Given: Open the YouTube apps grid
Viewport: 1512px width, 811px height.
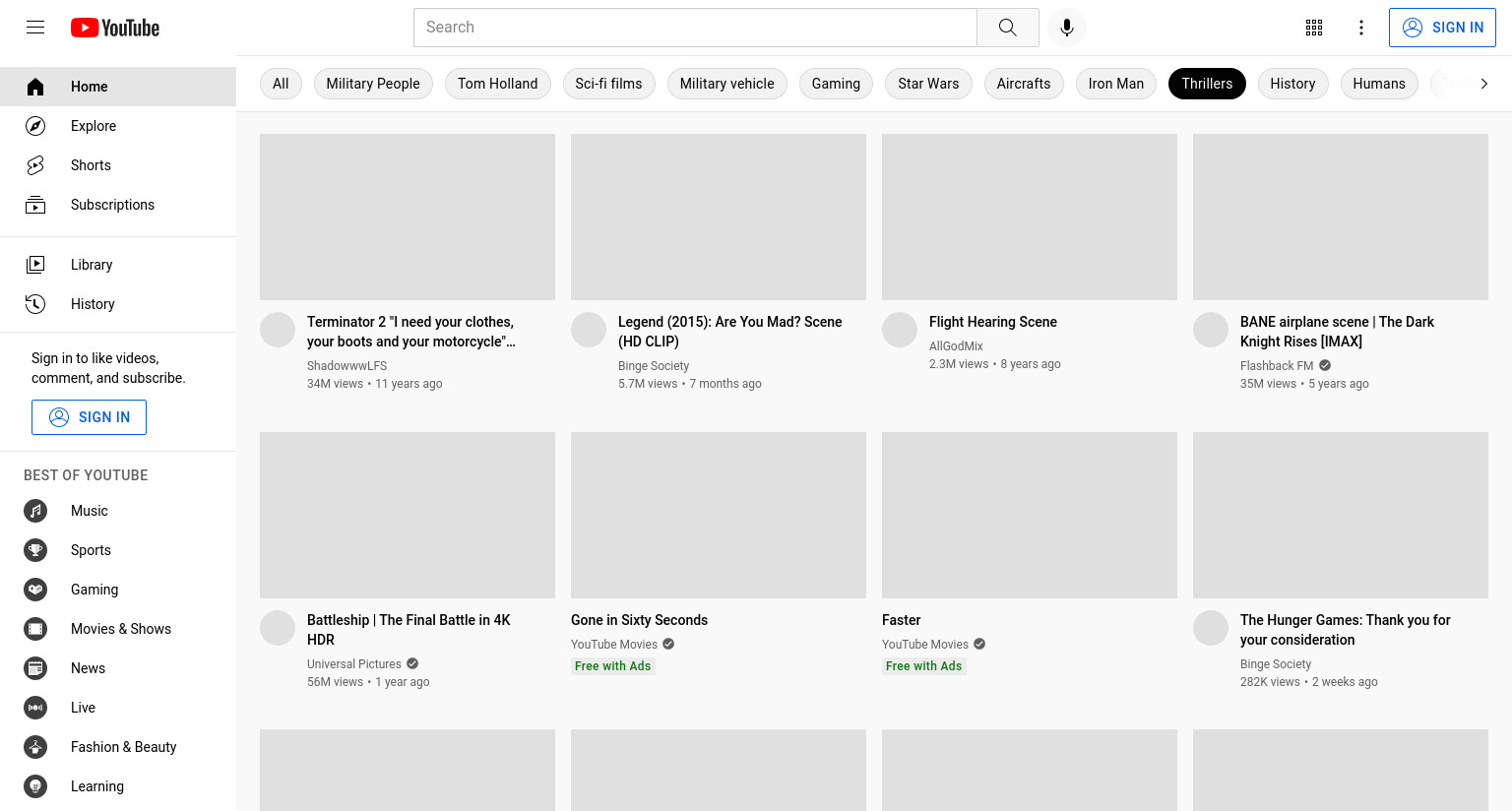Looking at the screenshot, I should coord(1314,28).
